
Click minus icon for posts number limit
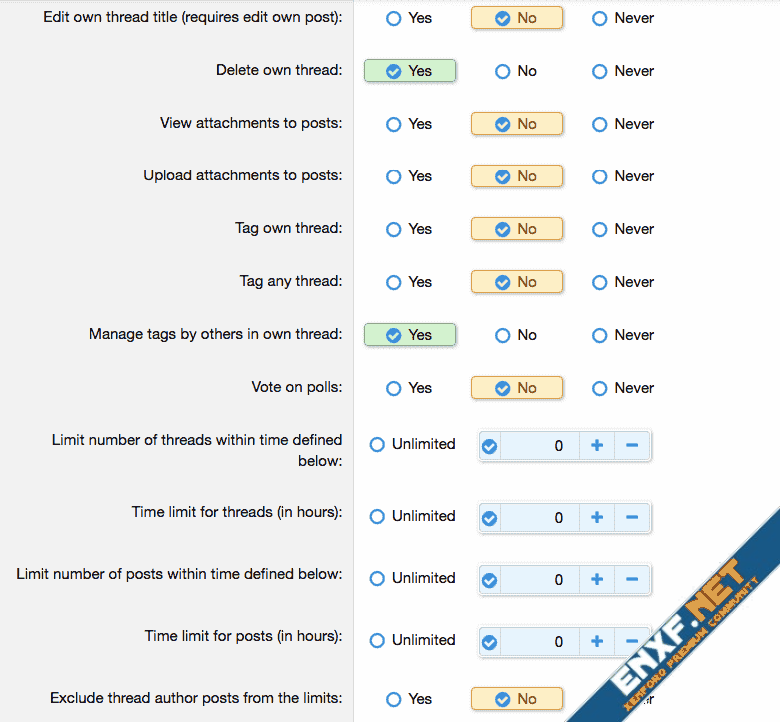pos(632,580)
